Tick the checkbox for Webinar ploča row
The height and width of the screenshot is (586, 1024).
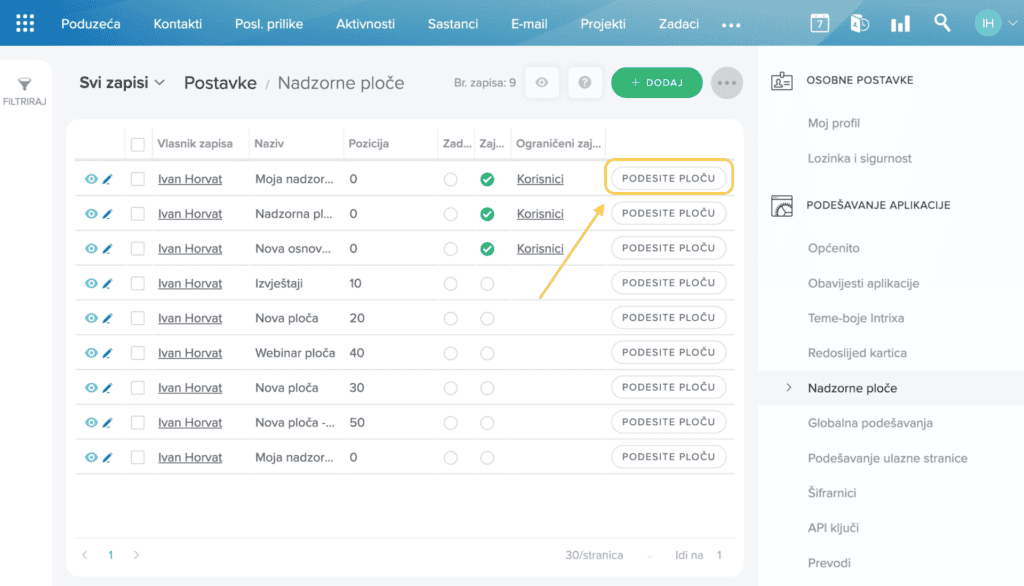pos(137,353)
